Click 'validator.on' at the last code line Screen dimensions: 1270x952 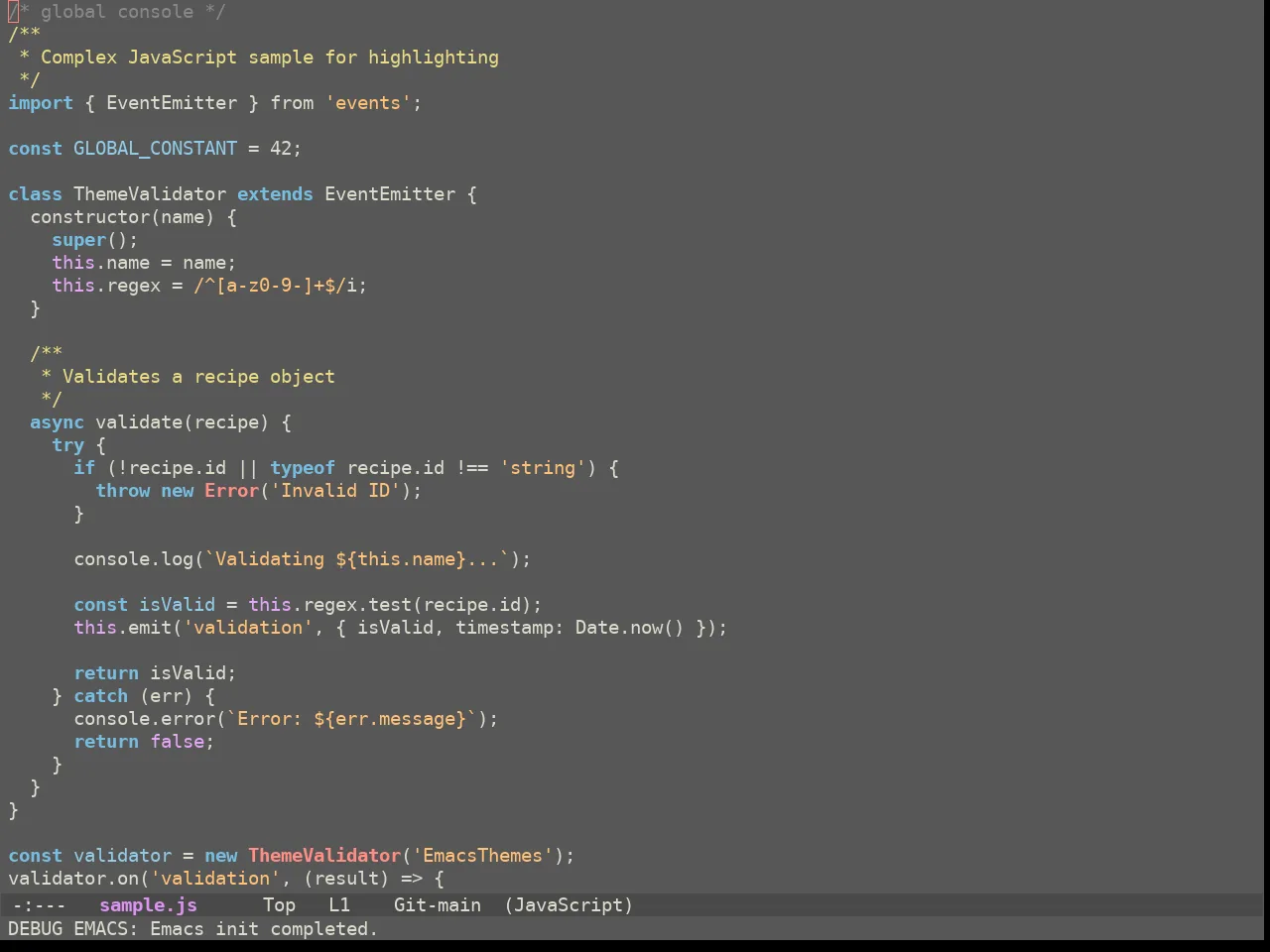pos(73,879)
